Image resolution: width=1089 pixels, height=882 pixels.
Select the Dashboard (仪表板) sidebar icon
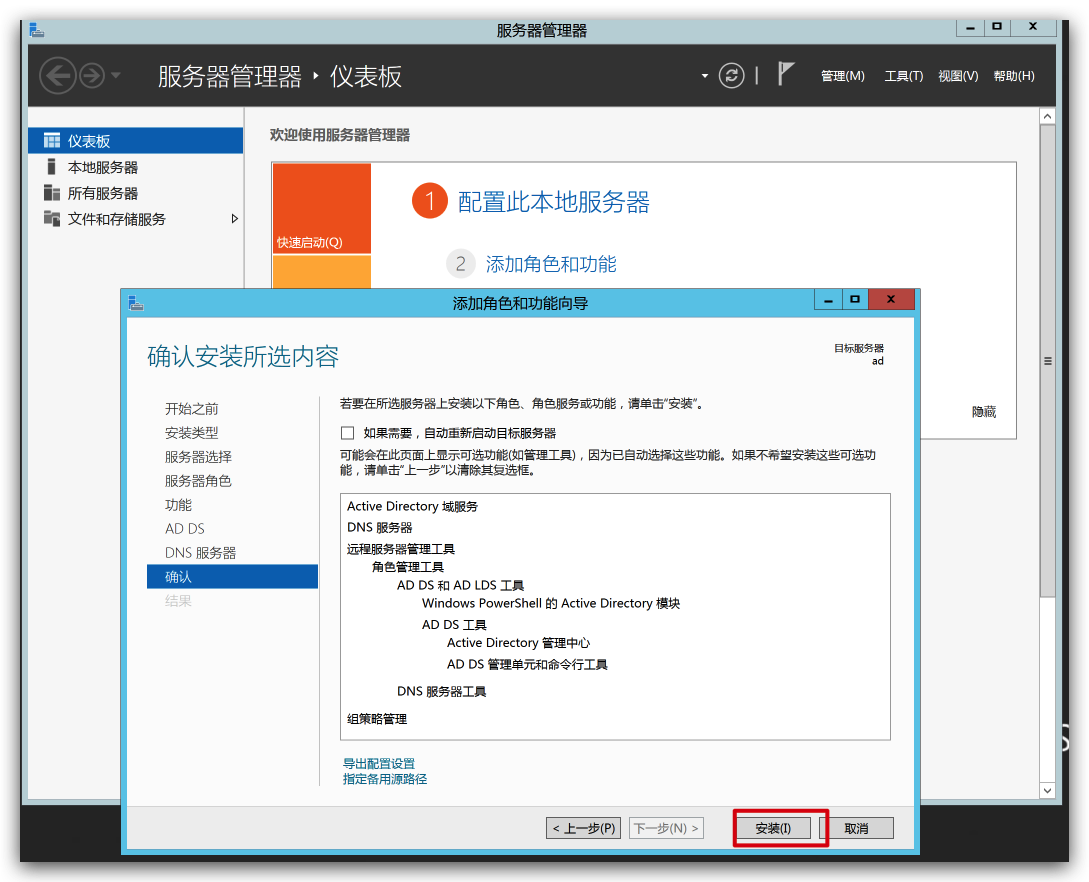point(52,141)
